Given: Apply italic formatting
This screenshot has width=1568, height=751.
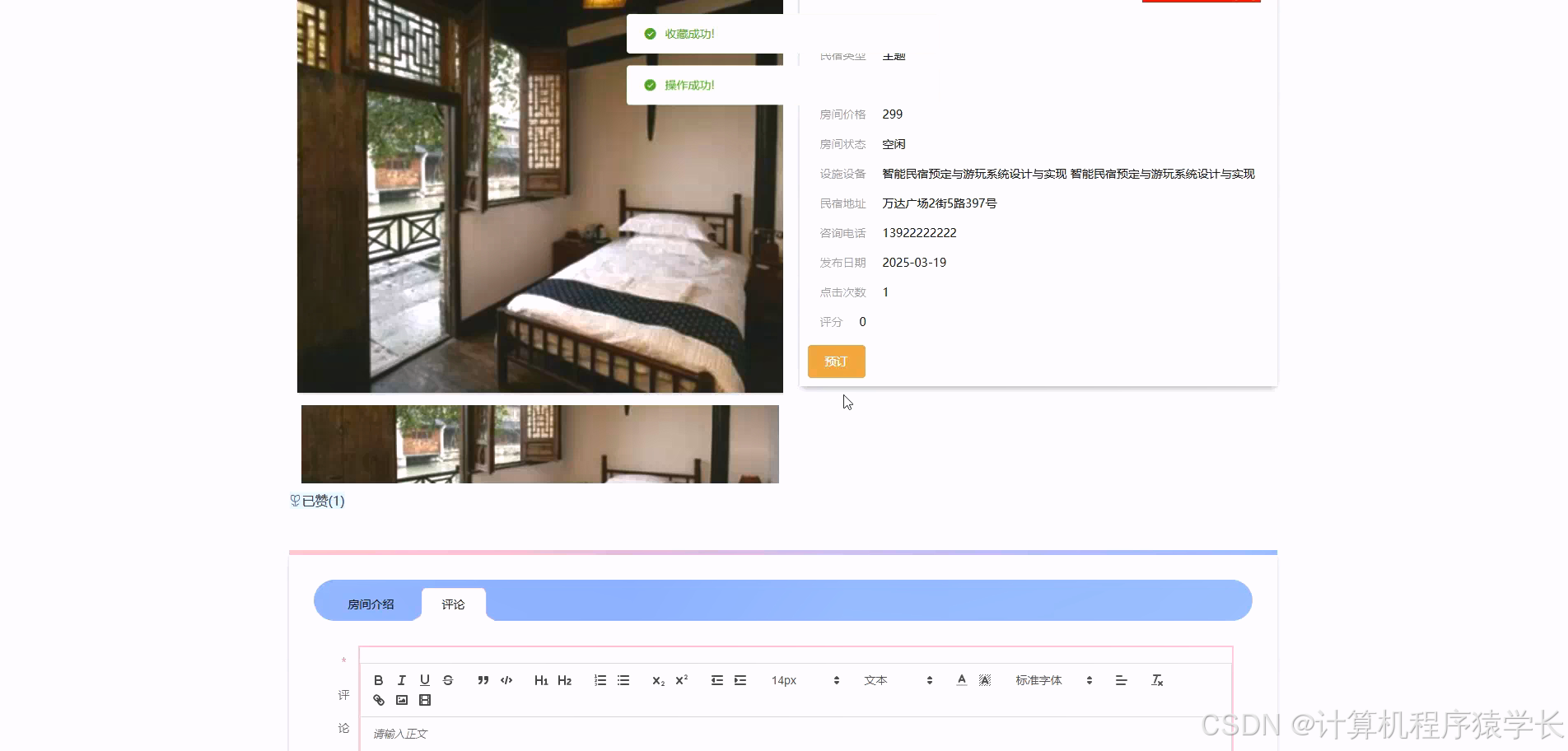Looking at the screenshot, I should coord(401,679).
